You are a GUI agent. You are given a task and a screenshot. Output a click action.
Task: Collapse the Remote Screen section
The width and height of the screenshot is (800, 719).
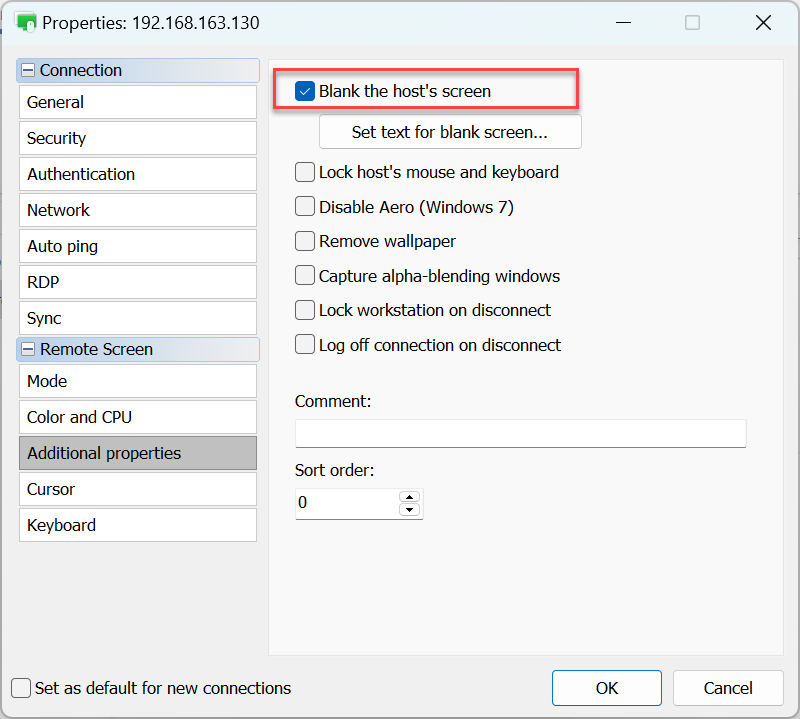[28, 350]
